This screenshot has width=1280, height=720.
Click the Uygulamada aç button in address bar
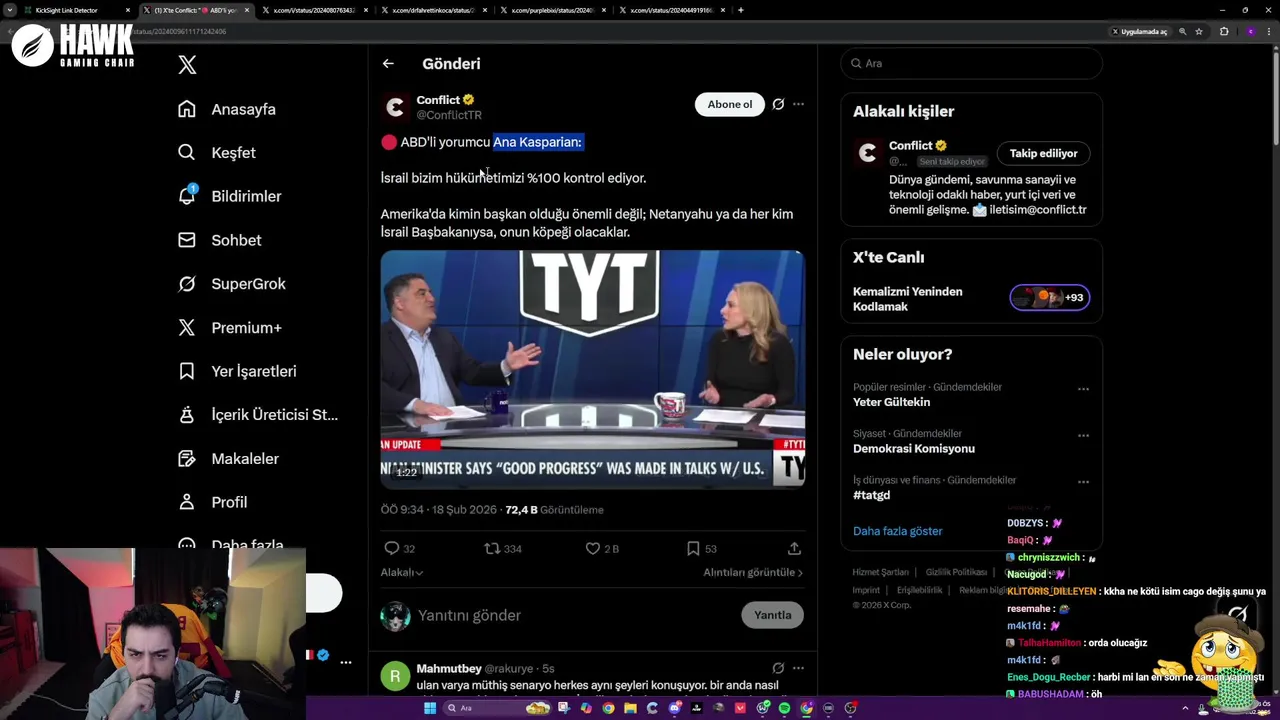tap(1139, 31)
